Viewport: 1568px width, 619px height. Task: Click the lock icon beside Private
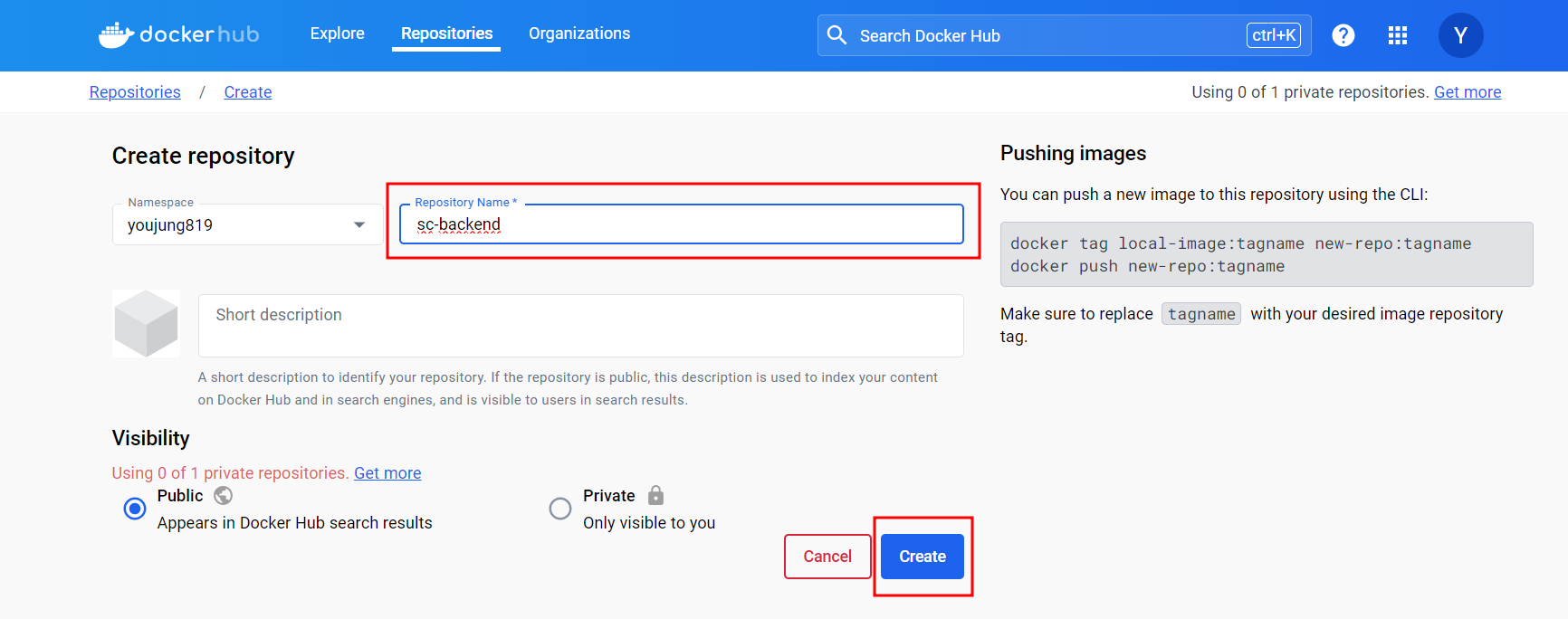click(x=656, y=495)
